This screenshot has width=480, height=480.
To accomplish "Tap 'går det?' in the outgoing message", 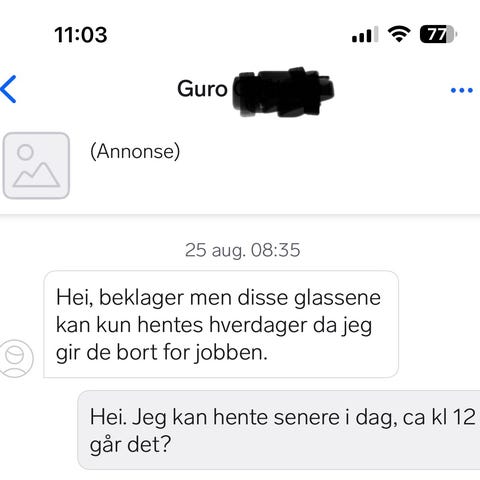I will [130, 445].
